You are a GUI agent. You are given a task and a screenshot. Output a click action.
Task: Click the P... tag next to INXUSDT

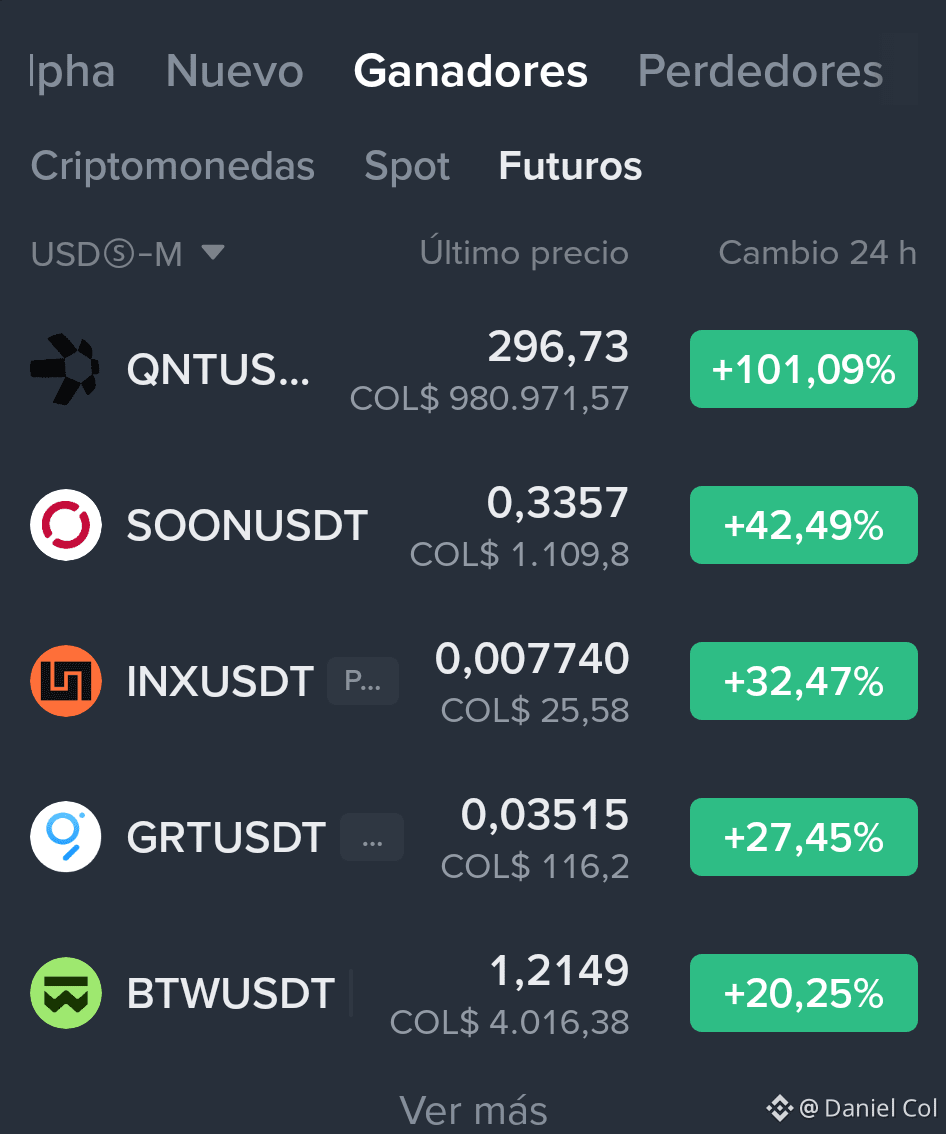click(363, 681)
